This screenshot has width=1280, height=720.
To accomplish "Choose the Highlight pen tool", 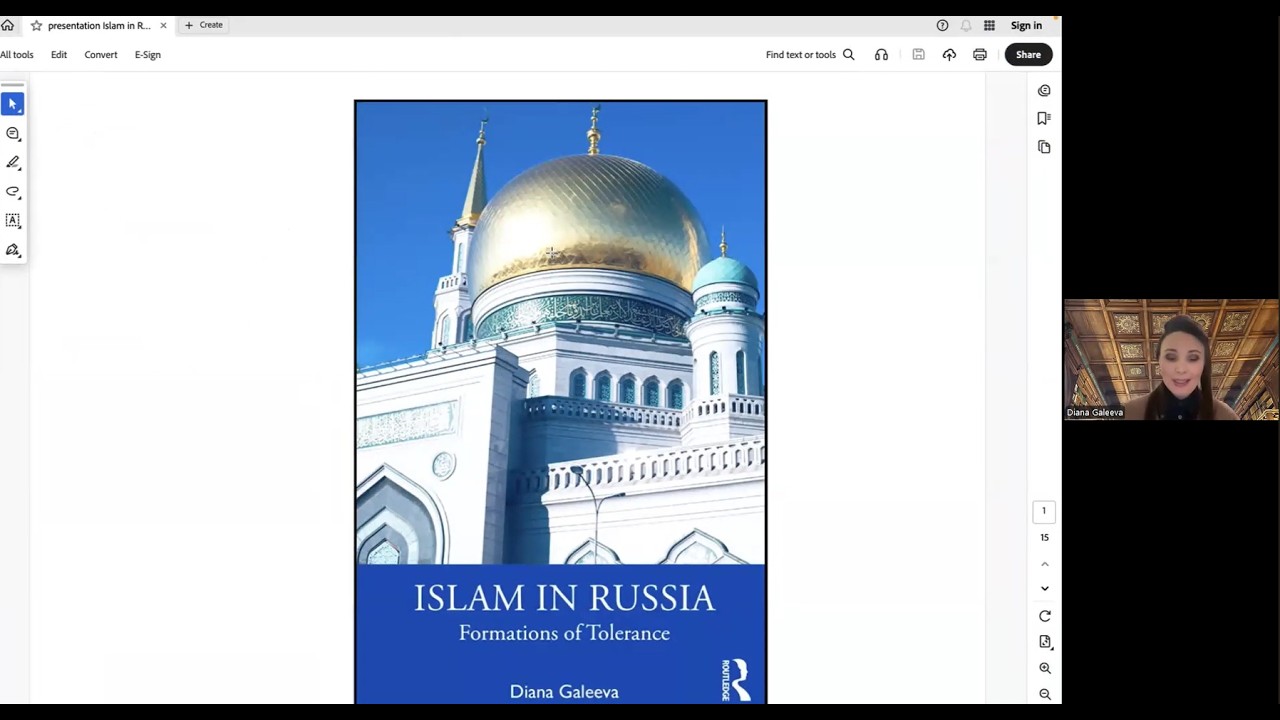I will 13,162.
